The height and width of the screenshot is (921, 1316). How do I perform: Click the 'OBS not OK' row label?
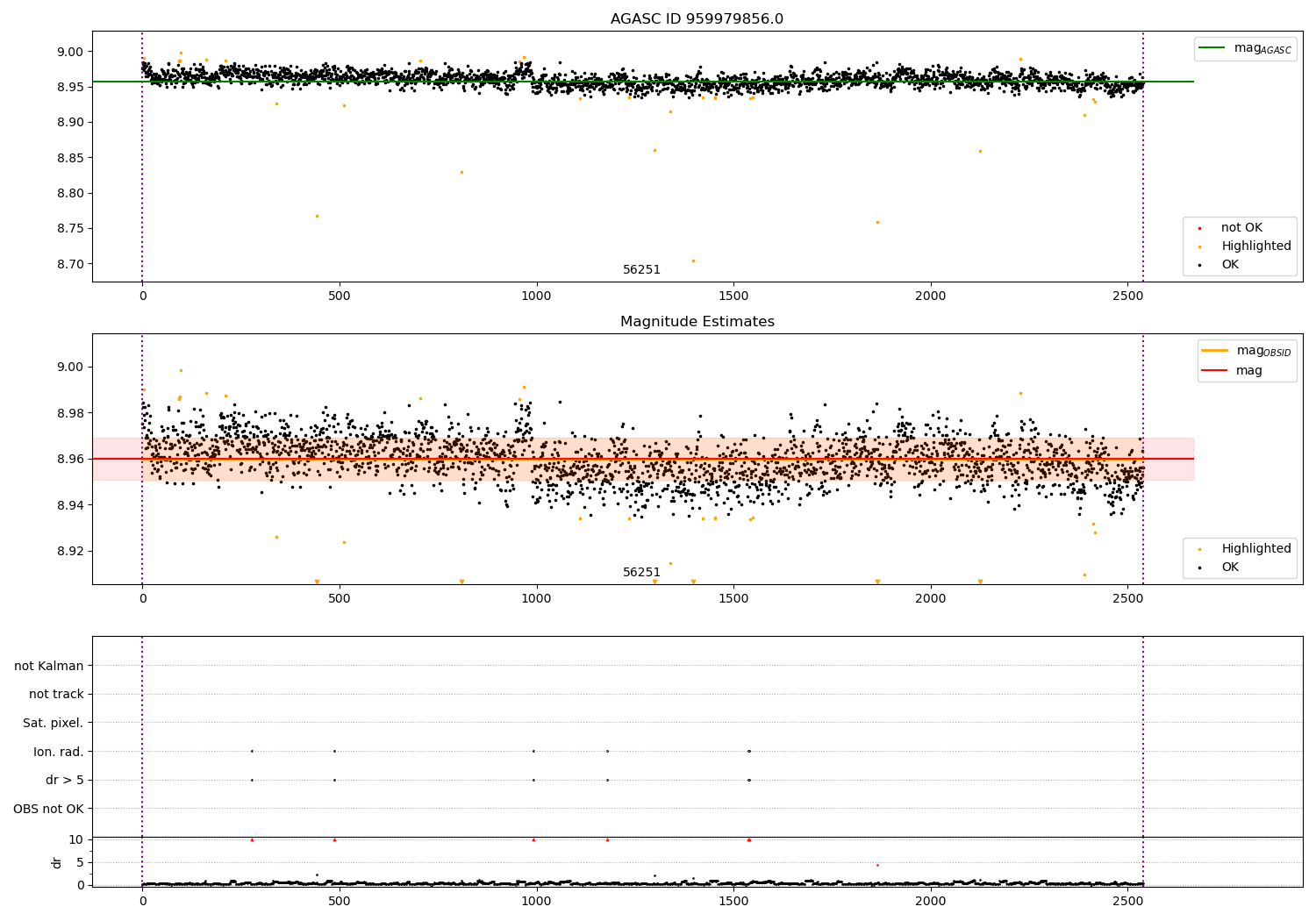(x=48, y=809)
